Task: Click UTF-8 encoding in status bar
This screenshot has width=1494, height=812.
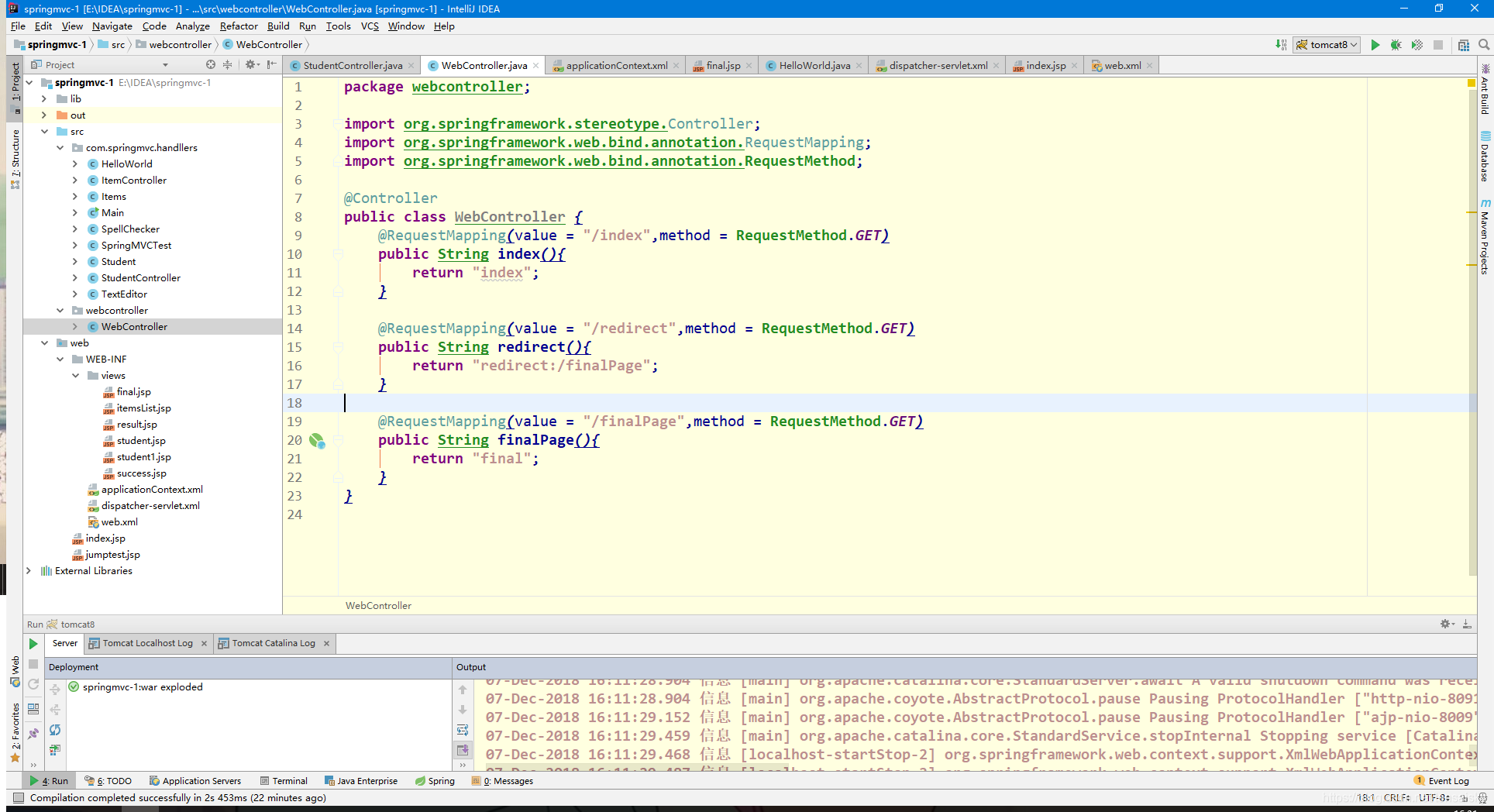Action: click(x=1434, y=797)
